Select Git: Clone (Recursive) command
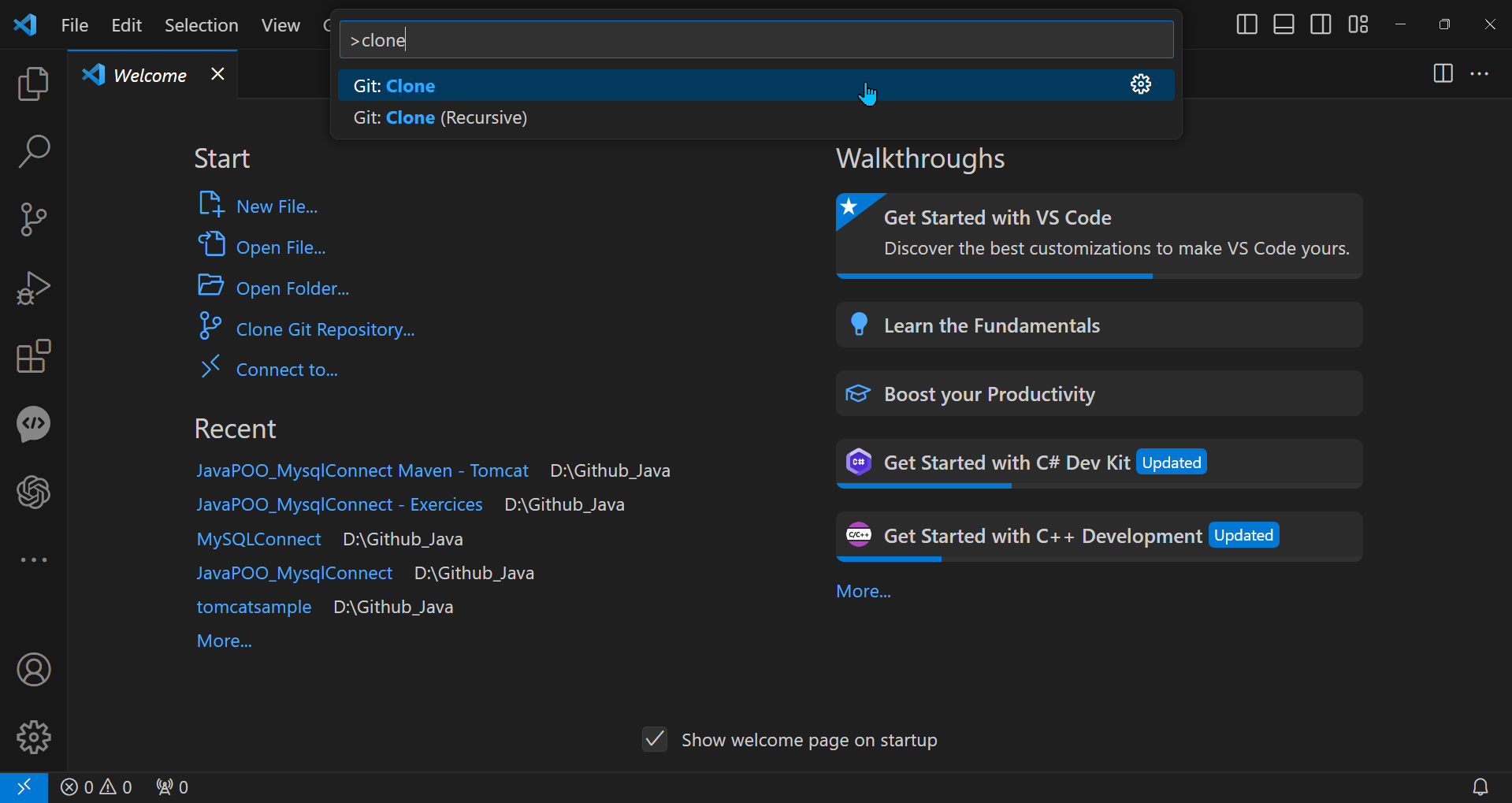 tap(440, 117)
